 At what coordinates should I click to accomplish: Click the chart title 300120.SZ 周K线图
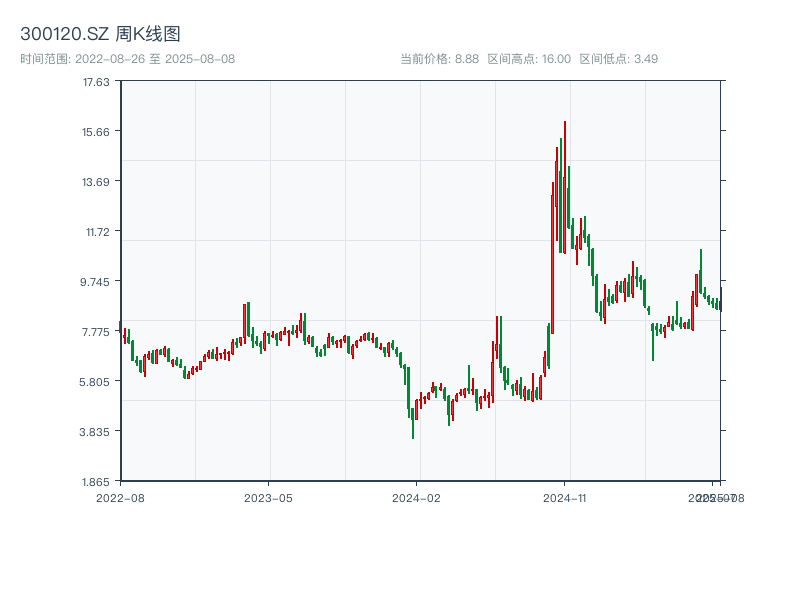[x=100, y=35]
